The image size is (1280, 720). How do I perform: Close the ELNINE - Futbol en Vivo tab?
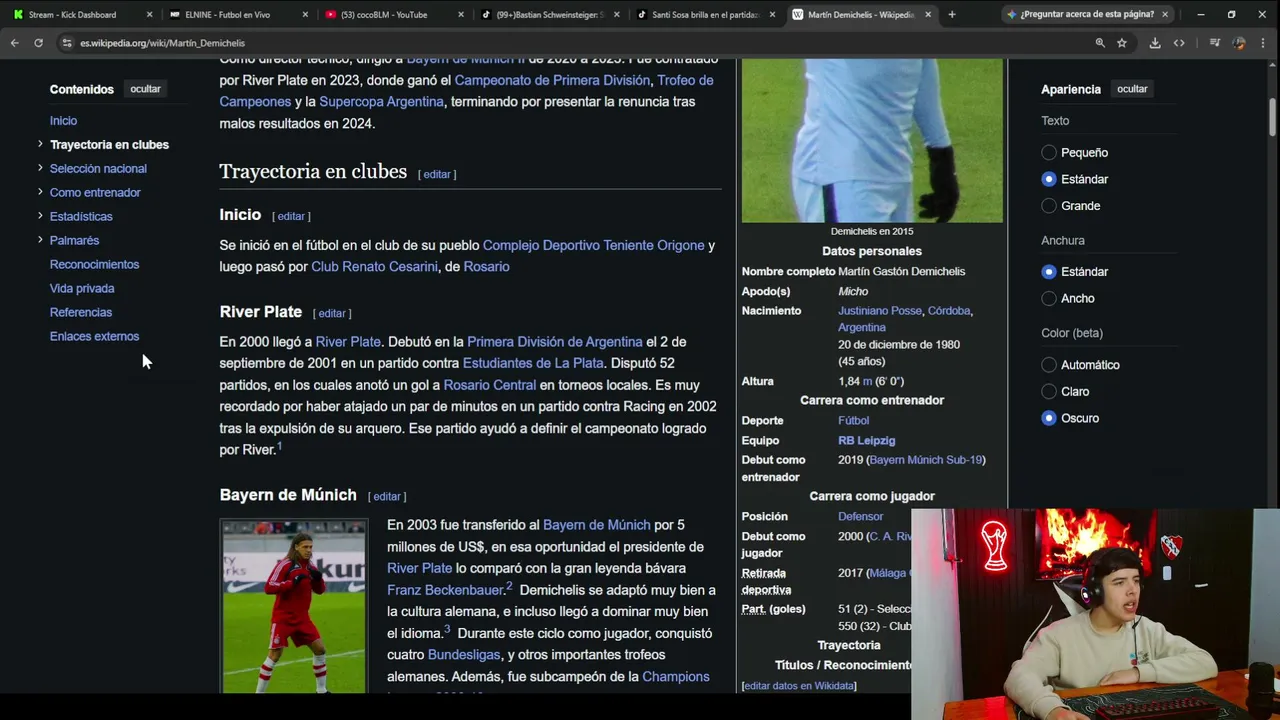(x=305, y=15)
